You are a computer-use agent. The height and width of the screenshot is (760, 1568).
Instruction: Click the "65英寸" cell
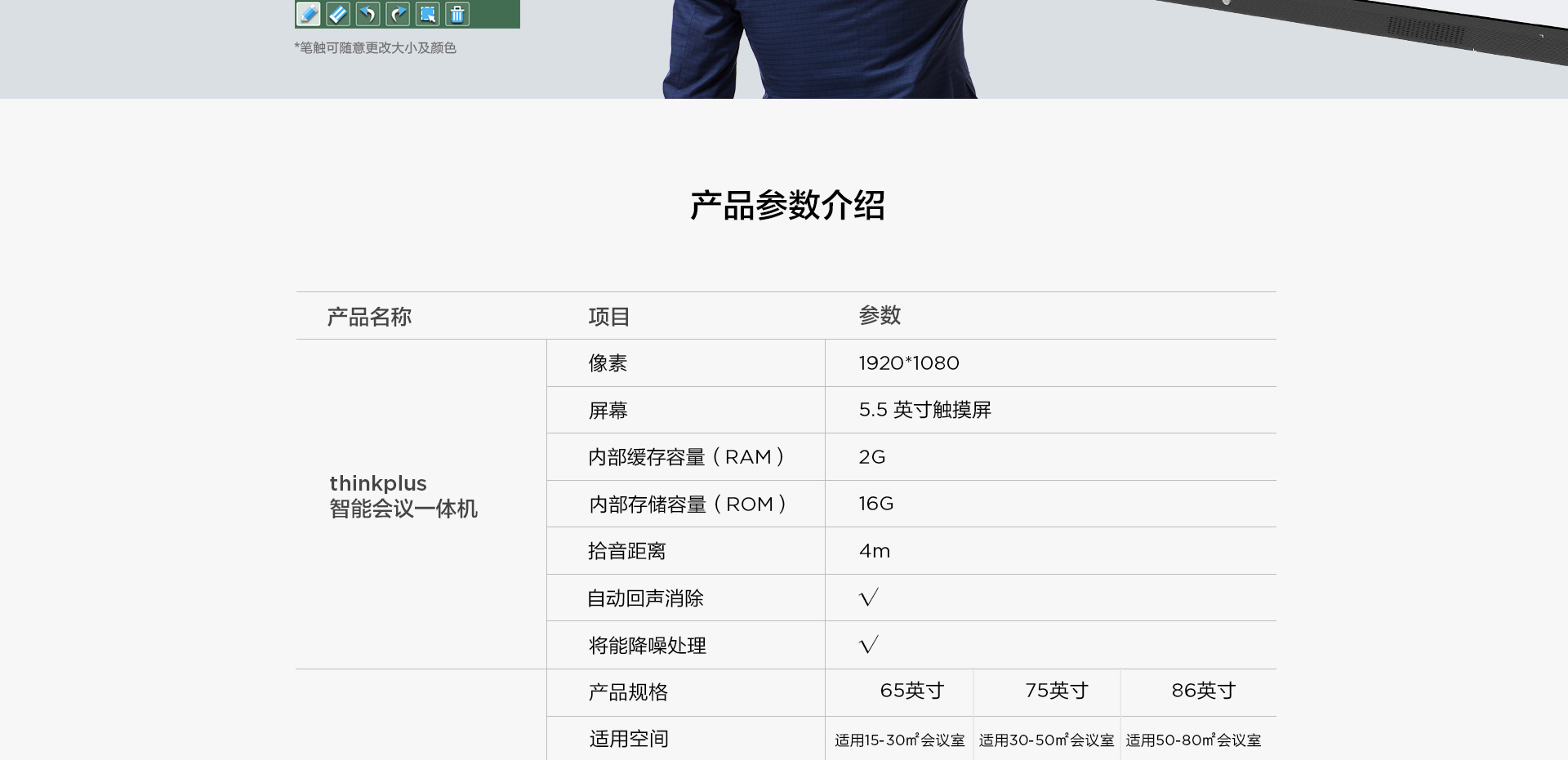point(912,691)
